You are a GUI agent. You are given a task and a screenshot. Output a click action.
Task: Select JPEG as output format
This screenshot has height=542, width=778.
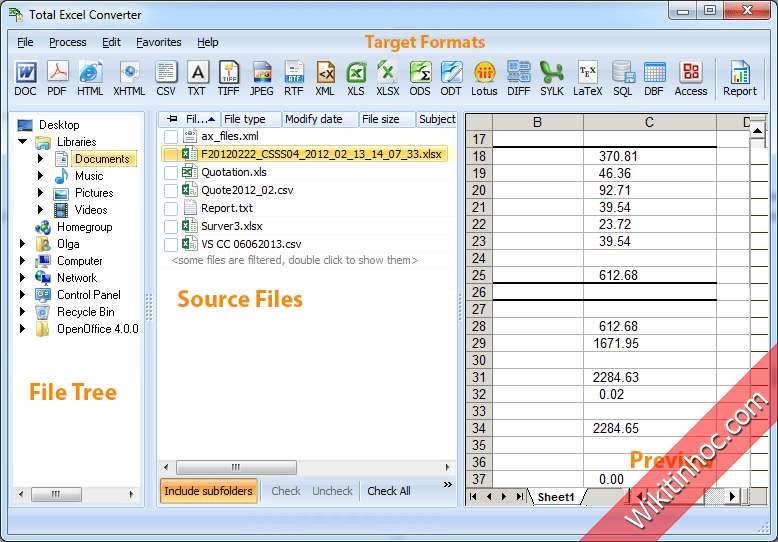point(261,78)
